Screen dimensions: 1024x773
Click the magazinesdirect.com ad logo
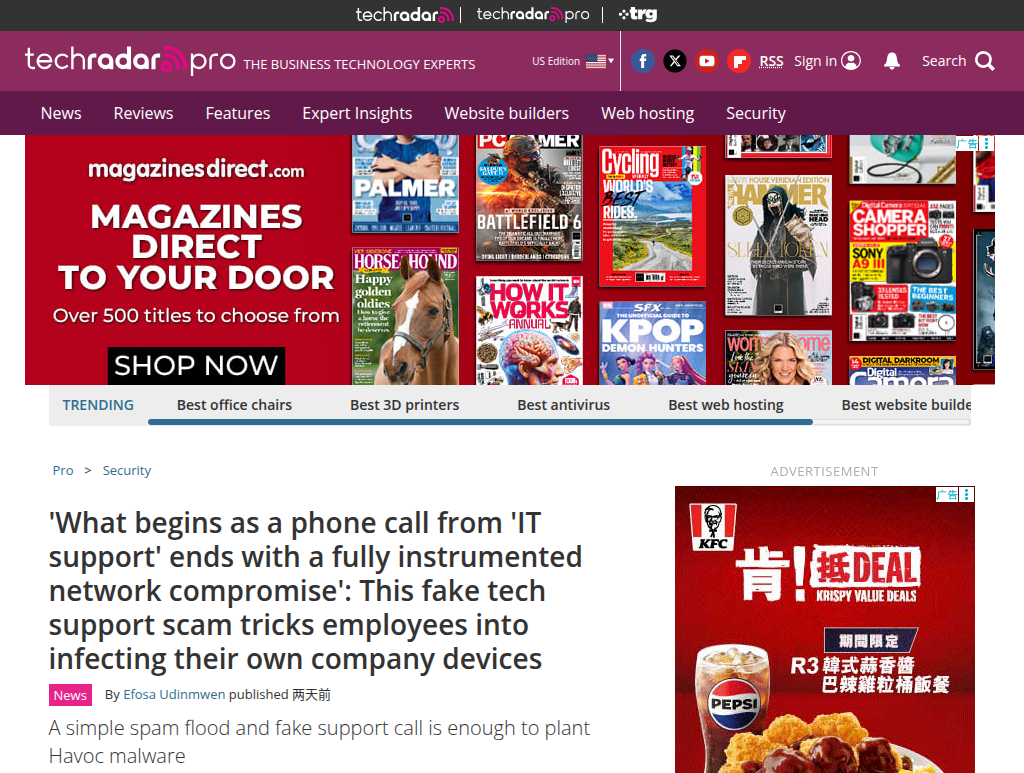(x=196, y=169)
